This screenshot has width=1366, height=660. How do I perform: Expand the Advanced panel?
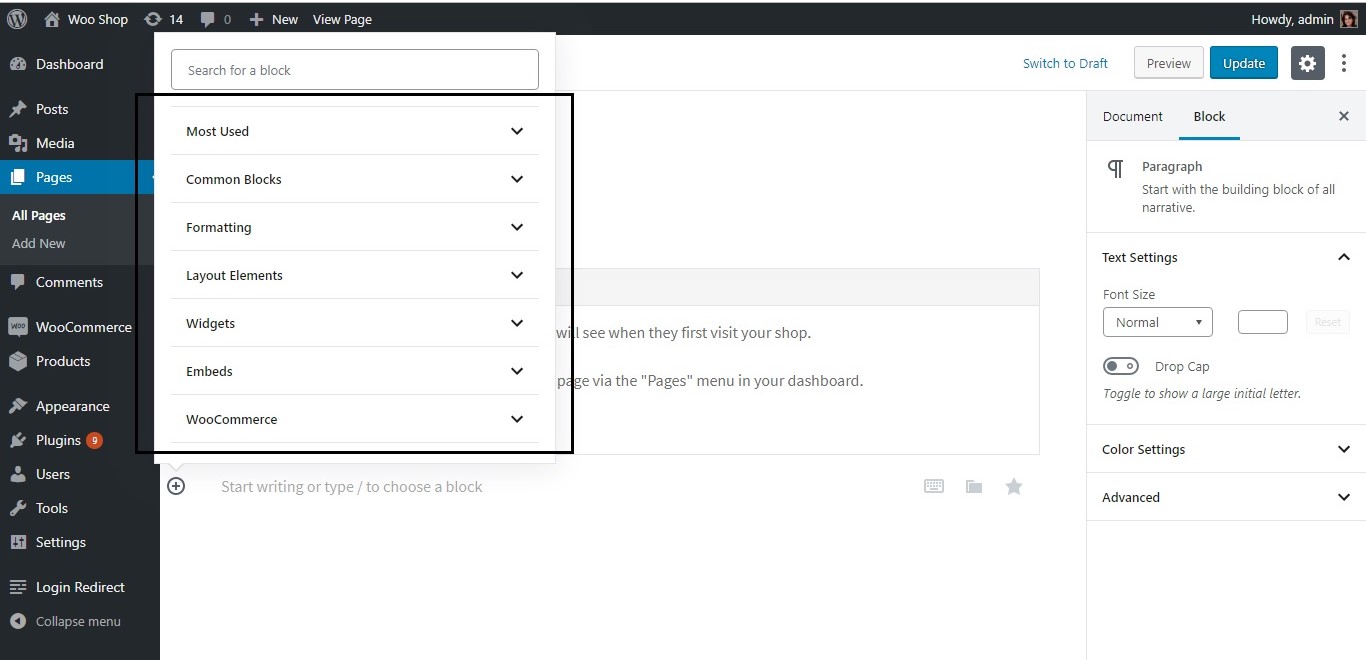[1226, 497]
